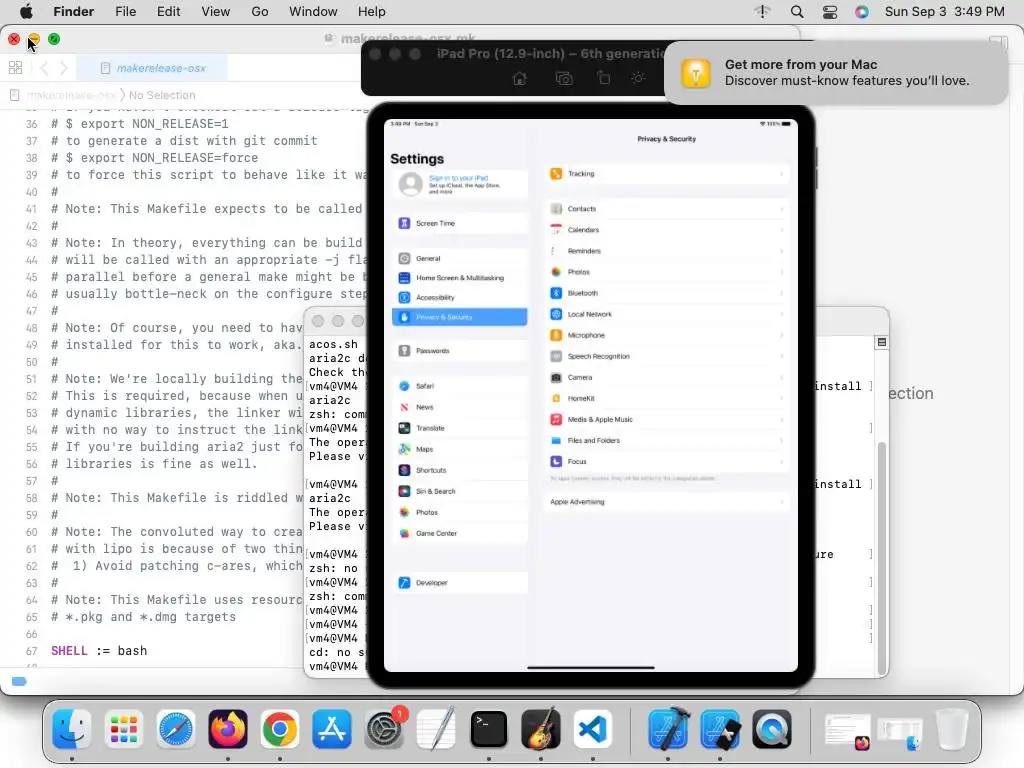Open Translate settings in the iPad sidebar
The width and height of the screenshot is (1024, 768).
pos(460,428)
